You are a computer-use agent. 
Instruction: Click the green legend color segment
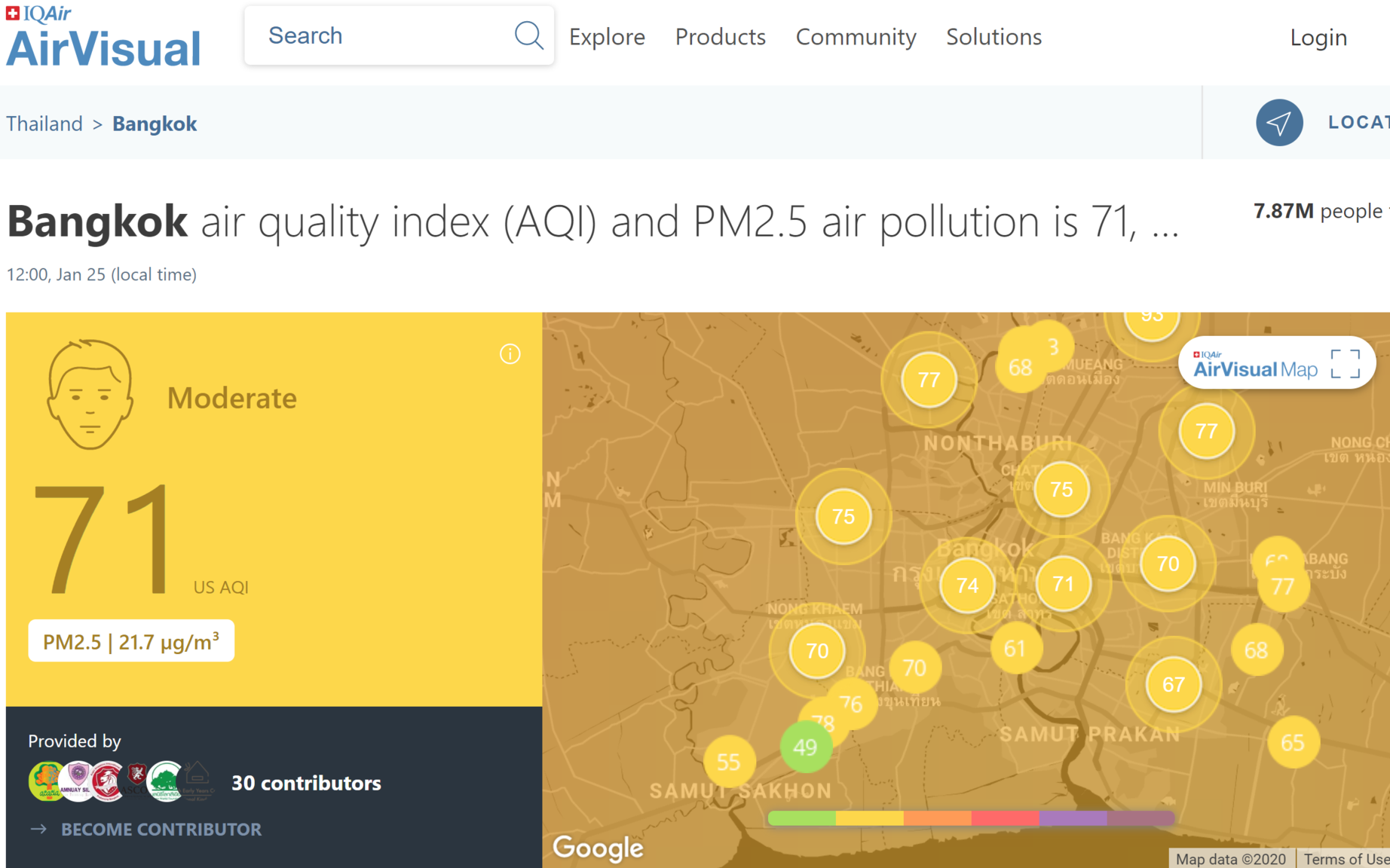coord(801,818)
